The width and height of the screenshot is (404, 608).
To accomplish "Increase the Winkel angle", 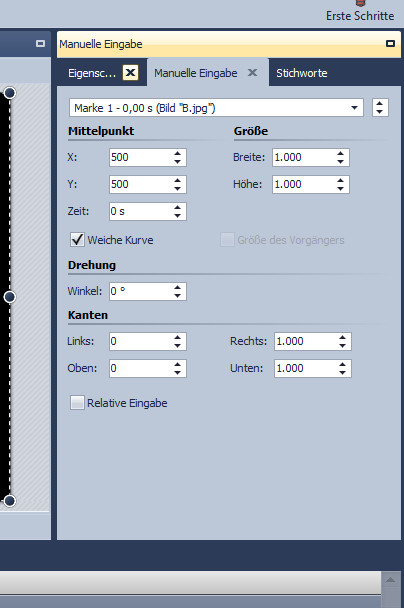I will coord(178,287).
